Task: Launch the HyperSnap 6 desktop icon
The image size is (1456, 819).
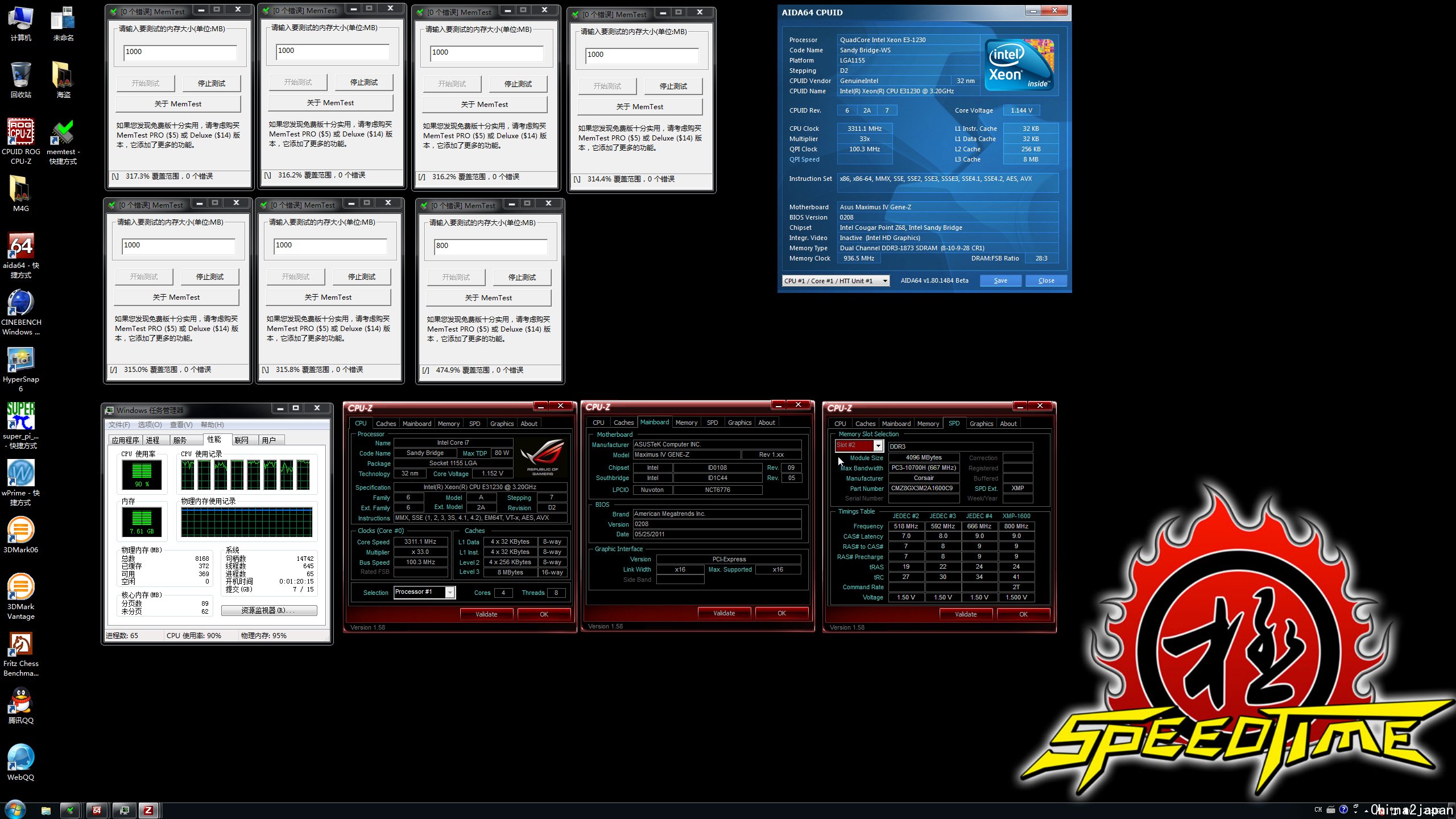Action: point(21,369)
